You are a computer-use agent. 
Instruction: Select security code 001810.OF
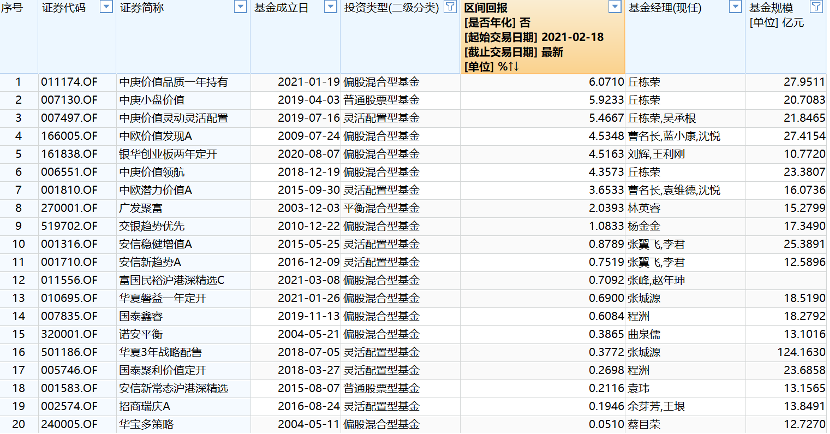coord(69,190)
